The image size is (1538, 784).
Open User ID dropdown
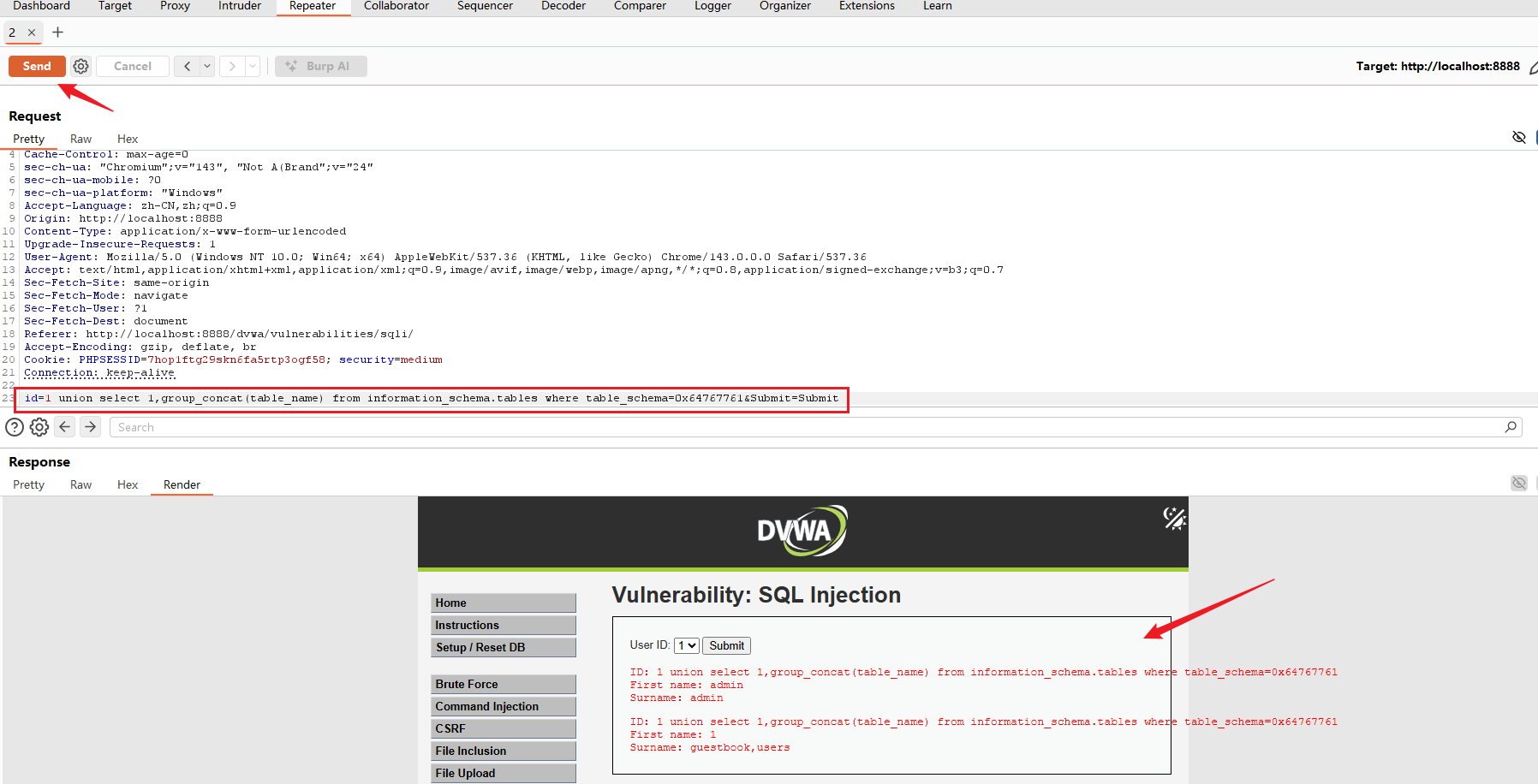pyautogui.click(x=687, y=645)
